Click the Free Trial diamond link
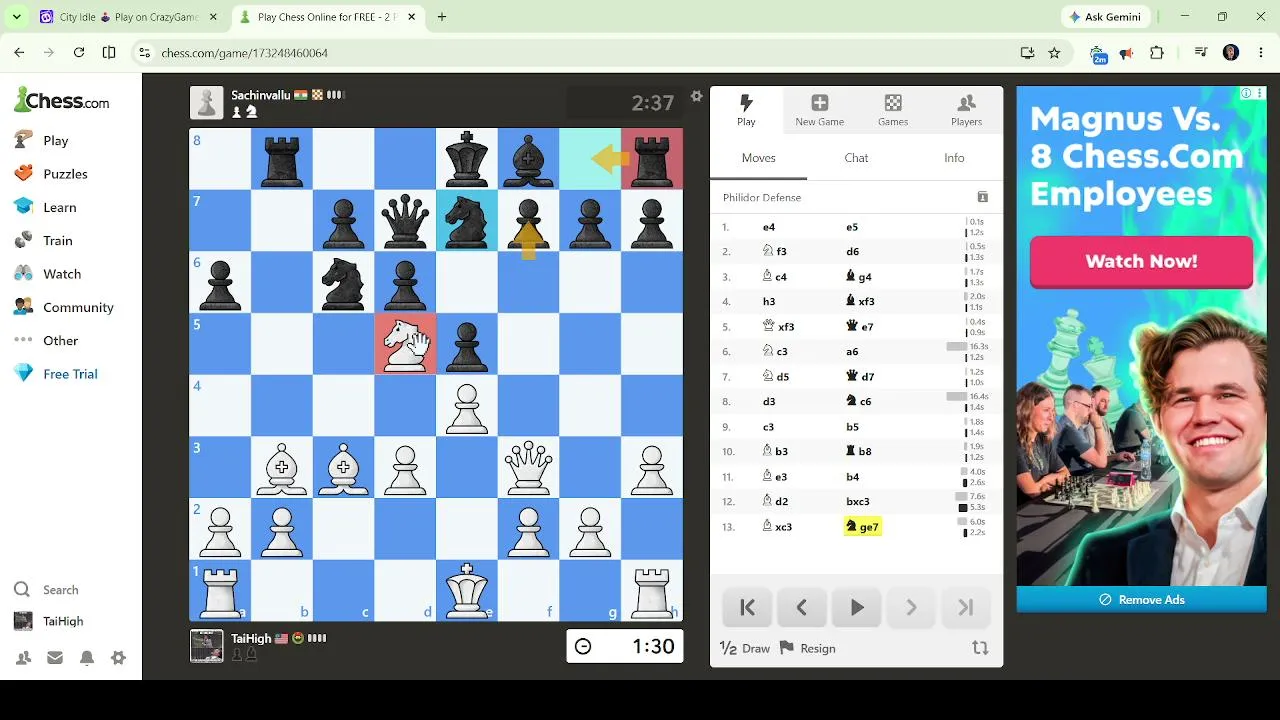This screenshot has width=1280, height=720. [56, 374]
